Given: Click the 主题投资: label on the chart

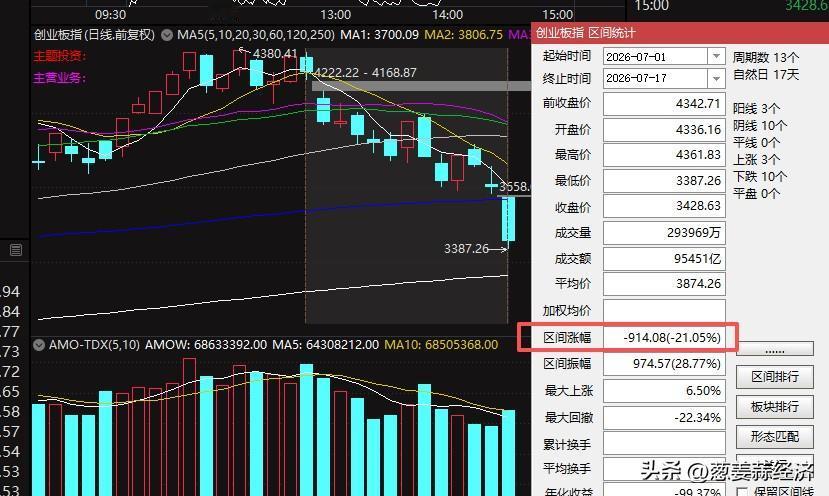Looking at the screenshot, I should pos(59,56).
